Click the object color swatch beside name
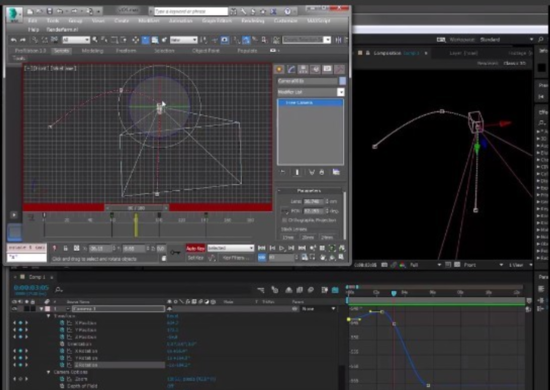 click(x=342, y=81)
